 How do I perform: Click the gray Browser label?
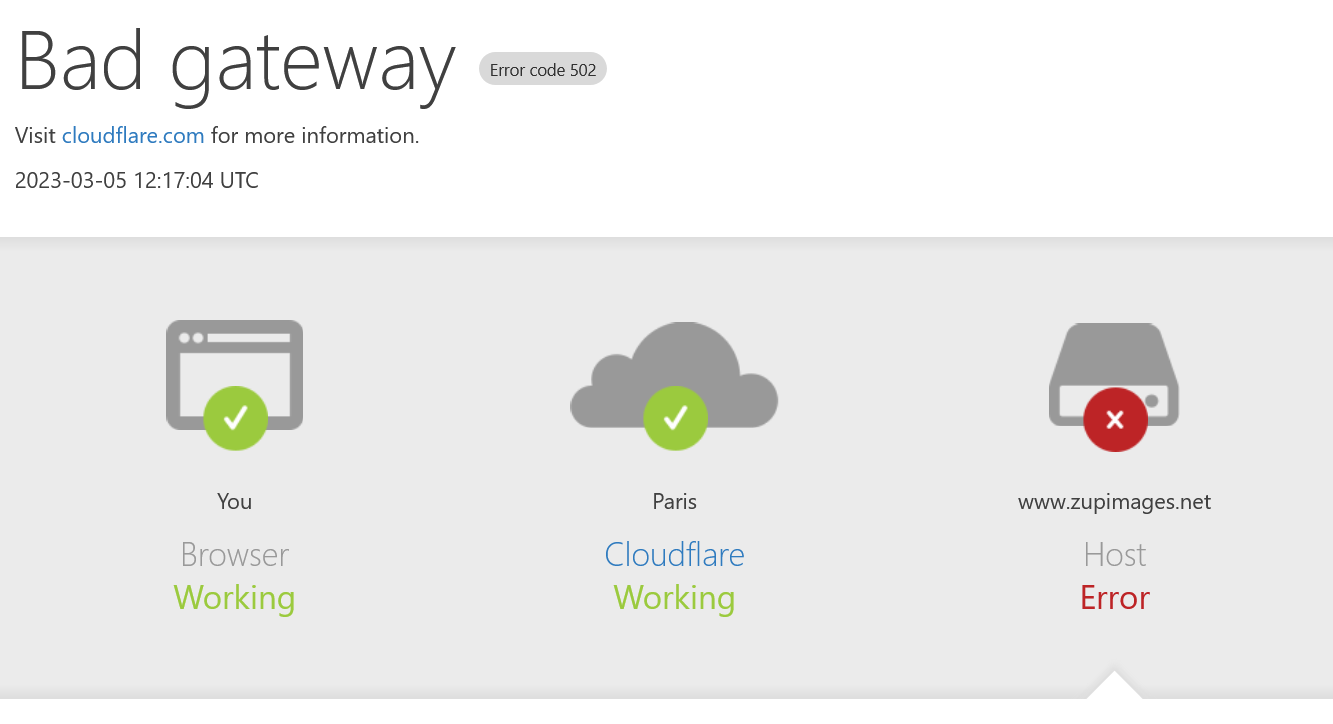tap(234, 554)
